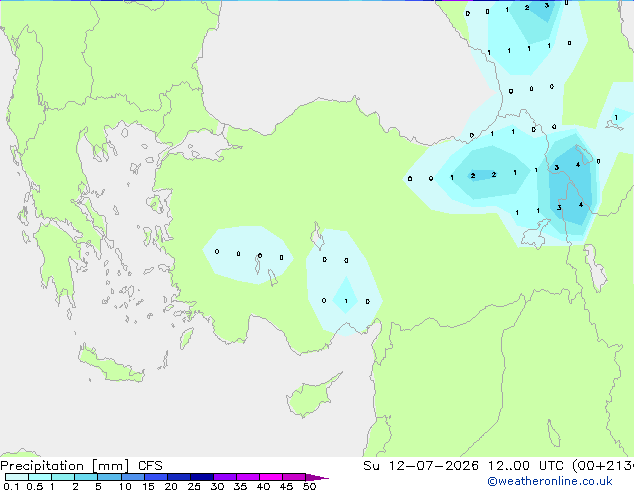Click the 1–2 mm legend color swatch
Viewport: 634px width, 490px height.
(63, 477)
